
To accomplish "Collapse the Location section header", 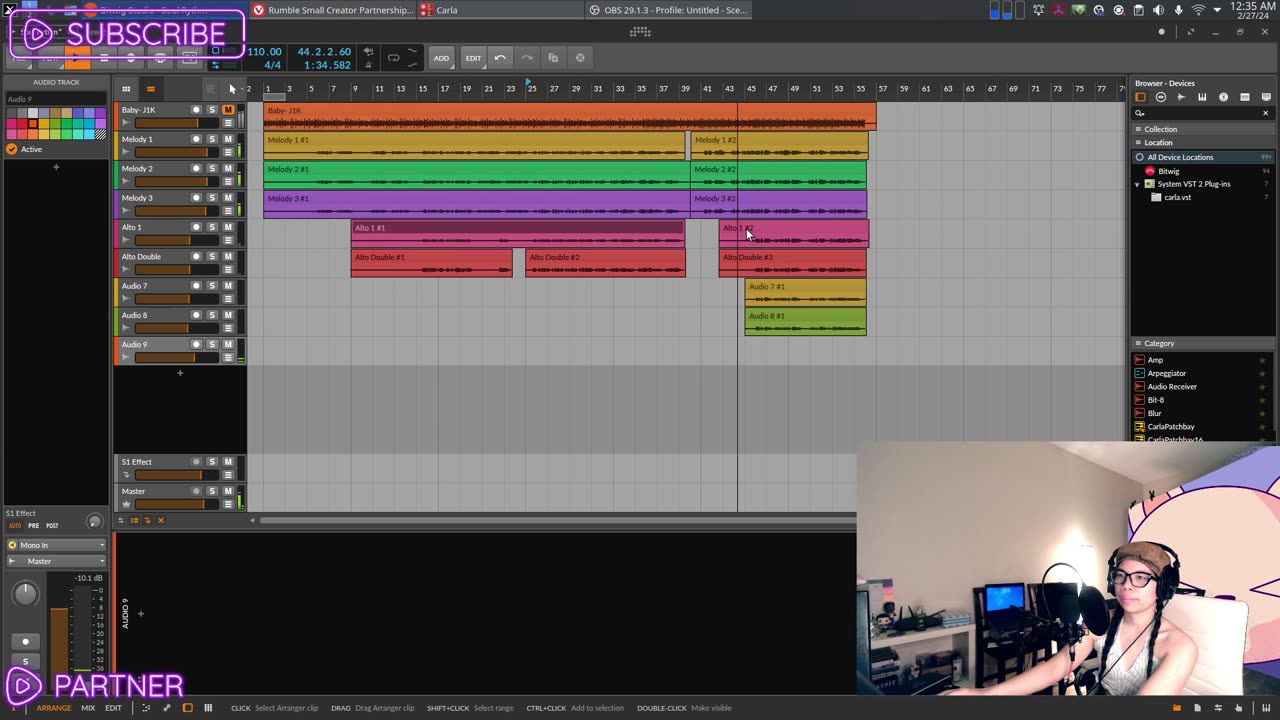I will click(1203, 143).
